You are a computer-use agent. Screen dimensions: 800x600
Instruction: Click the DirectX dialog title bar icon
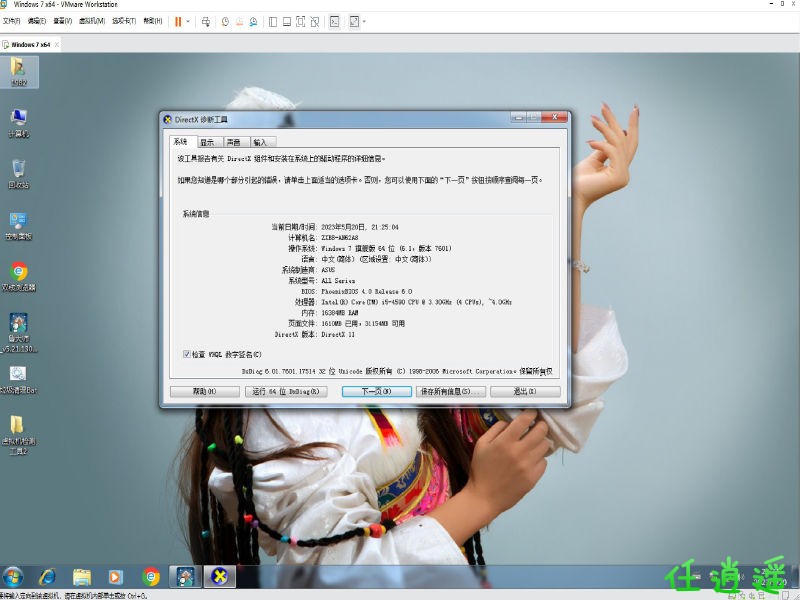(167, 119)
